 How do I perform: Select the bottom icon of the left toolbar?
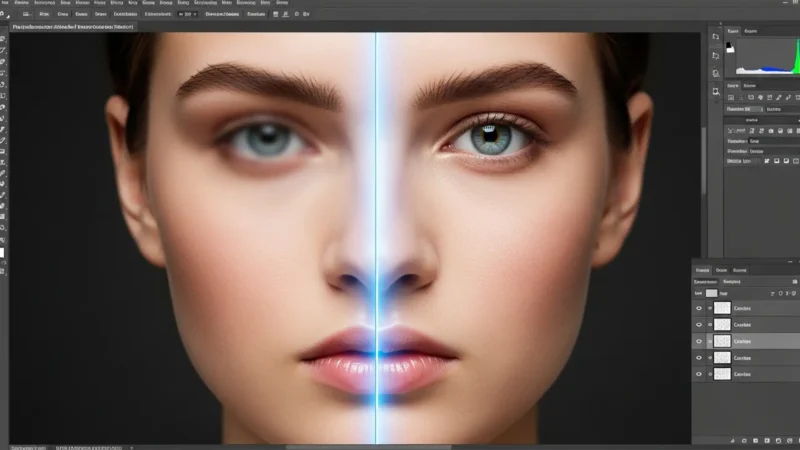(3, 272)
